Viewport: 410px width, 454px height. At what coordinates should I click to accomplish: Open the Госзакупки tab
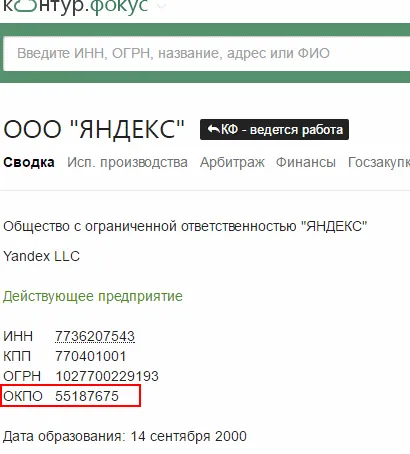[379, 163]
